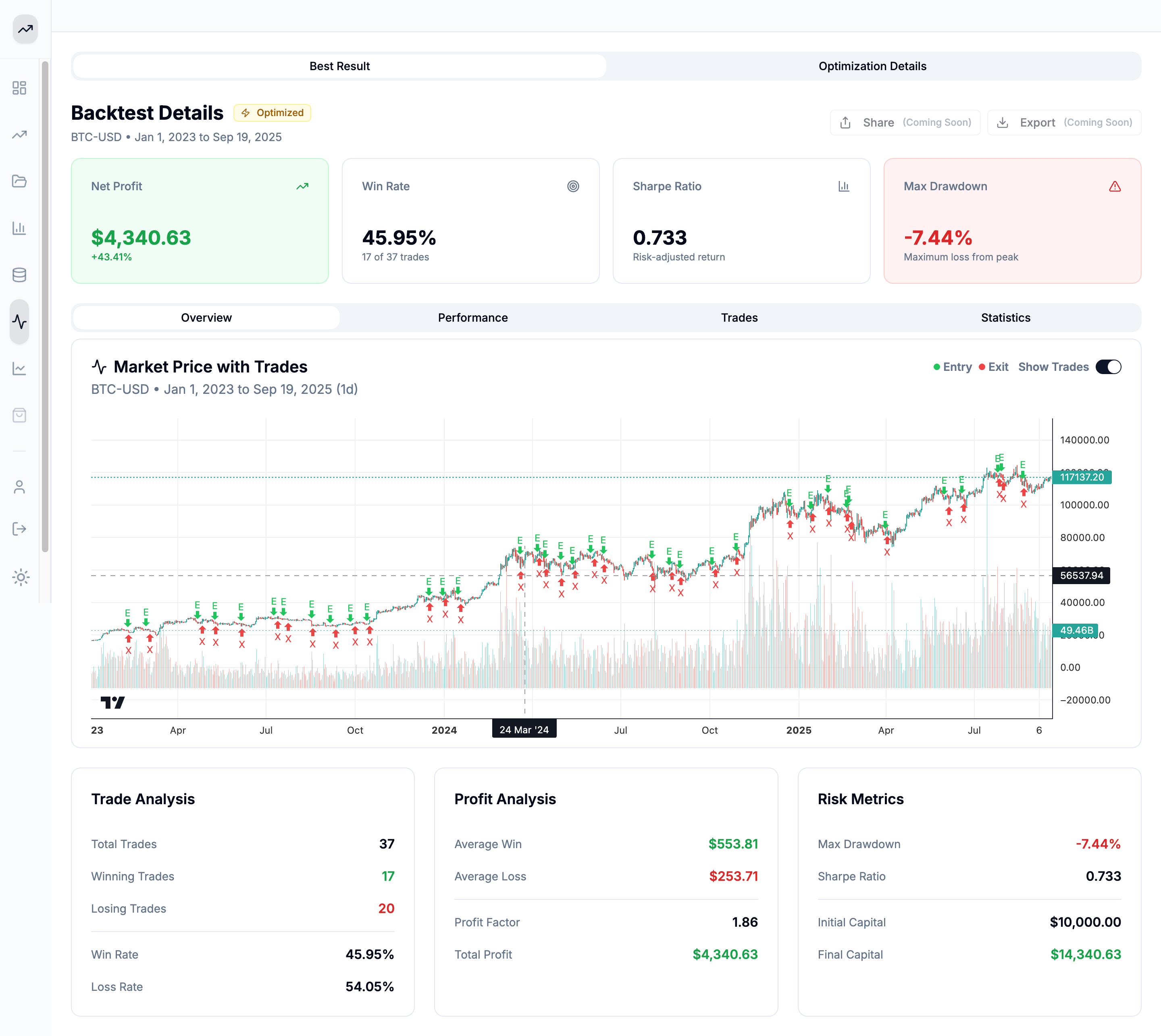Select the trending markets icon in sidebar

pos(20,135)
